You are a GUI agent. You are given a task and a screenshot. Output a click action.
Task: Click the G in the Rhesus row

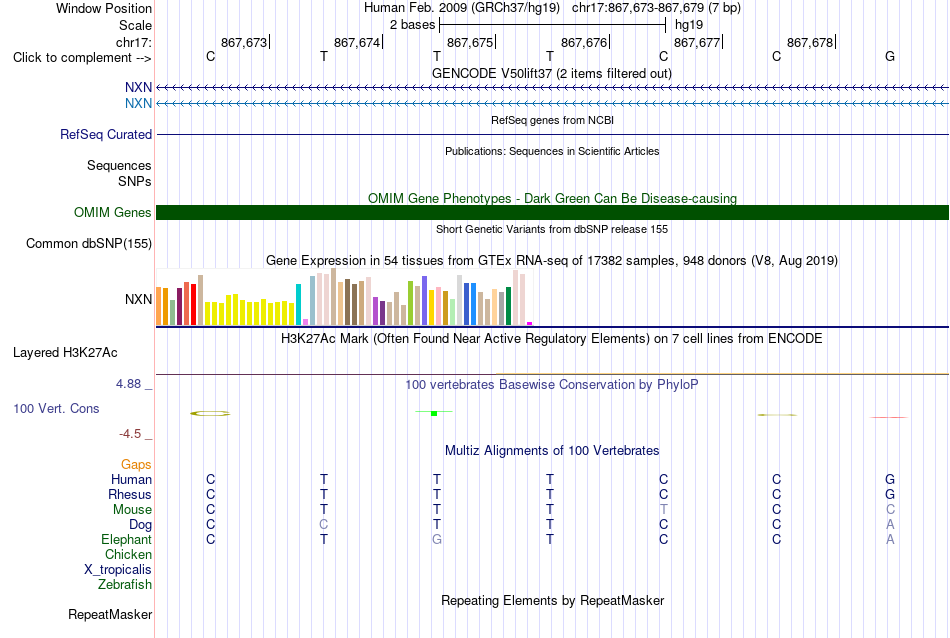coord(890,494)
